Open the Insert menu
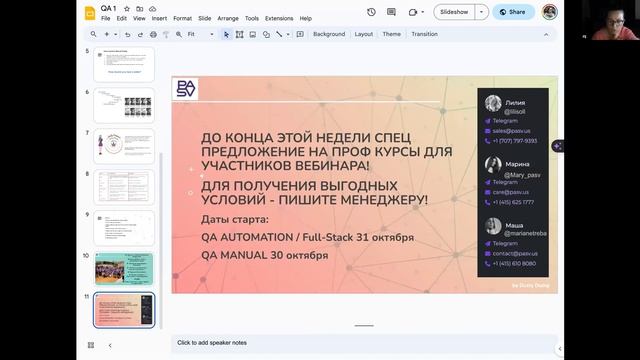This screenshot has width=640, height=360. (x=159, y=18)
